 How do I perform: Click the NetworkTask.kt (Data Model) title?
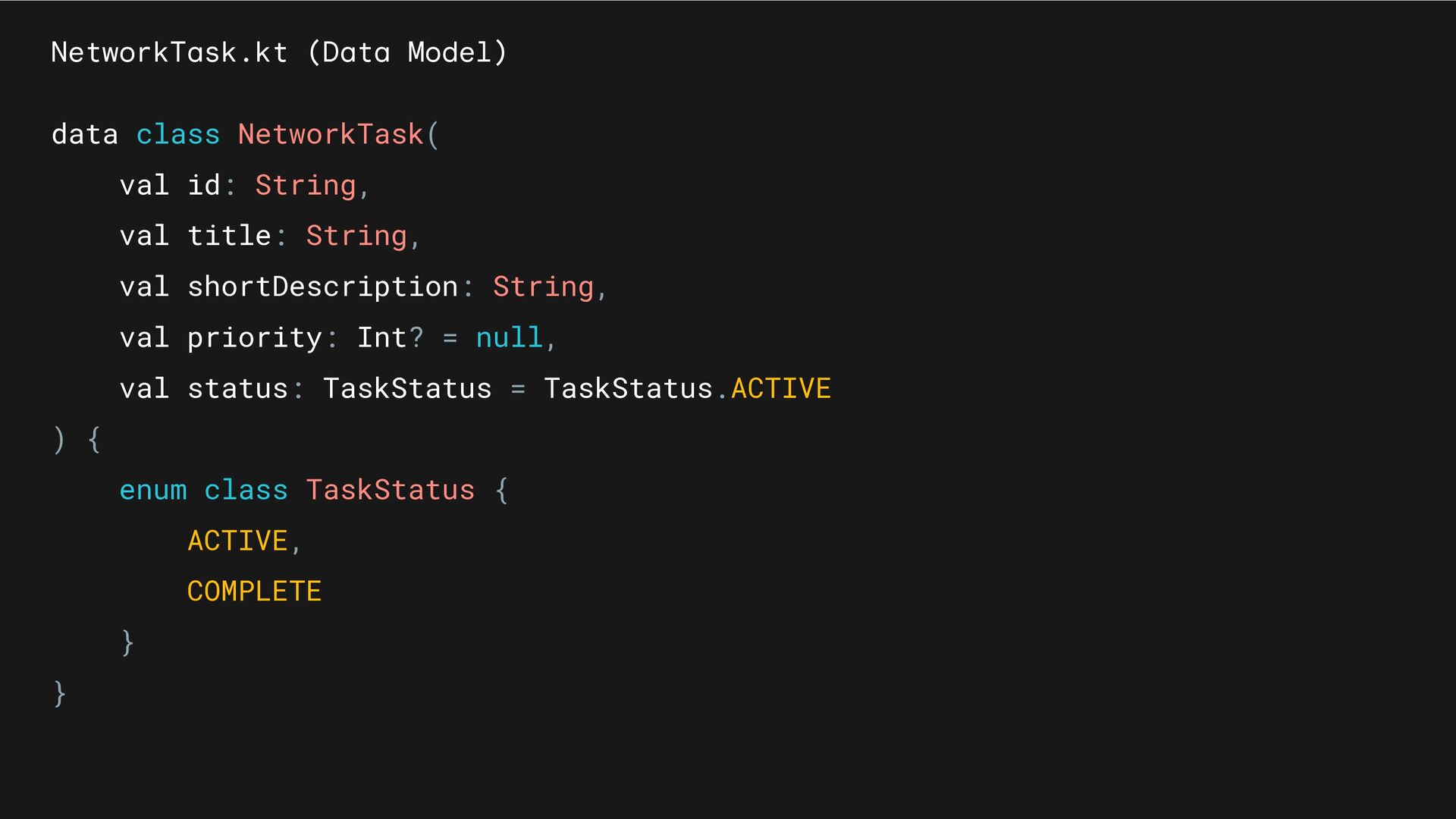coord(278,52)
